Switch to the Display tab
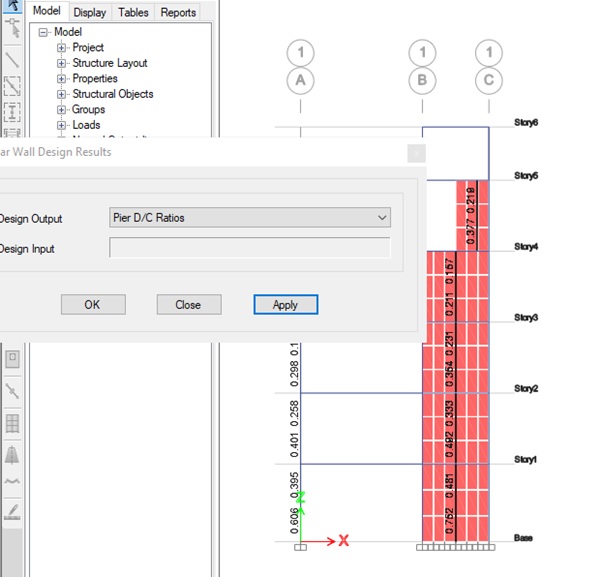This screenshot has width=602, height=577. tap(90, 13)
